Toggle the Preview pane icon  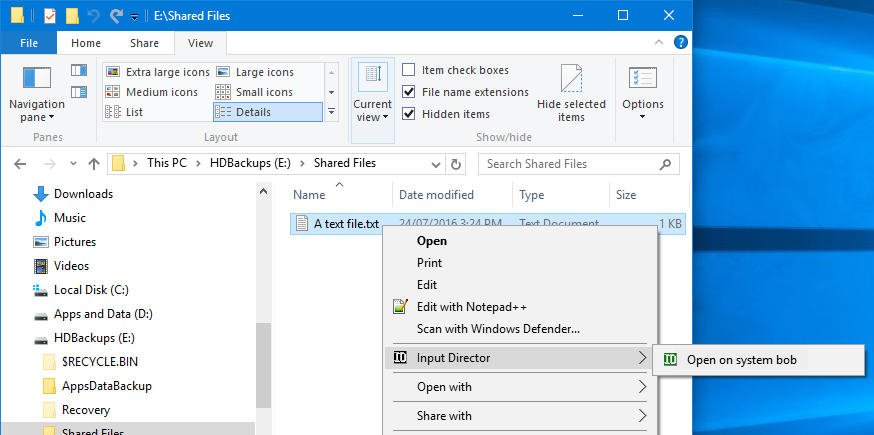[79, 70]
